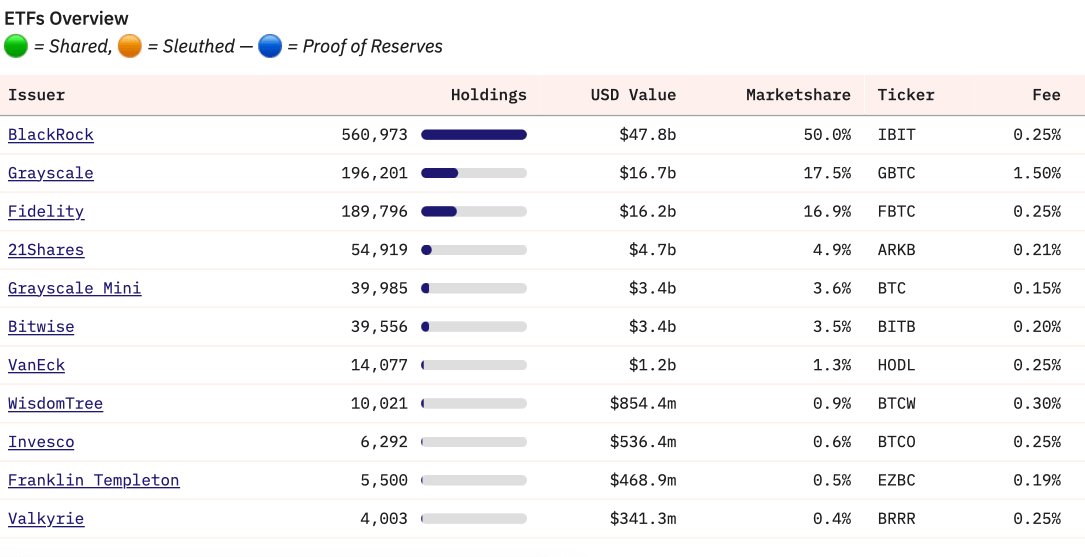Click the Holdings column header
Viewport: 1085px width, 557px height.
point(489,95)
